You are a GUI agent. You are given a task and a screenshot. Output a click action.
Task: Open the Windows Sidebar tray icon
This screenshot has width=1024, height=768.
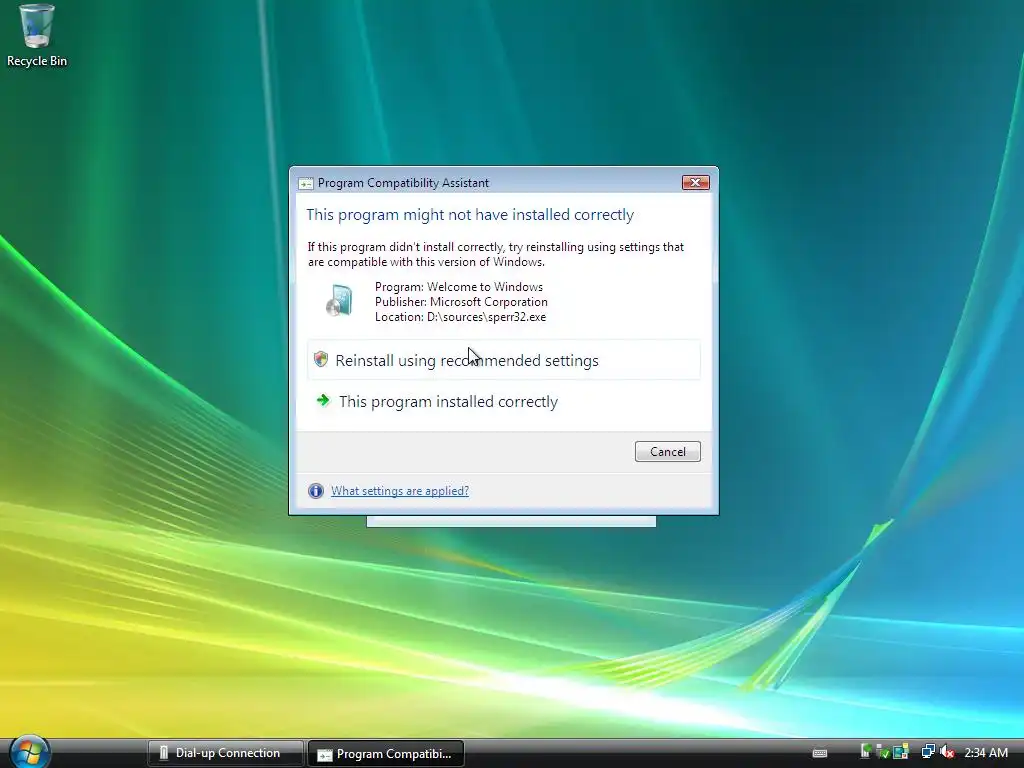[901, 752]
